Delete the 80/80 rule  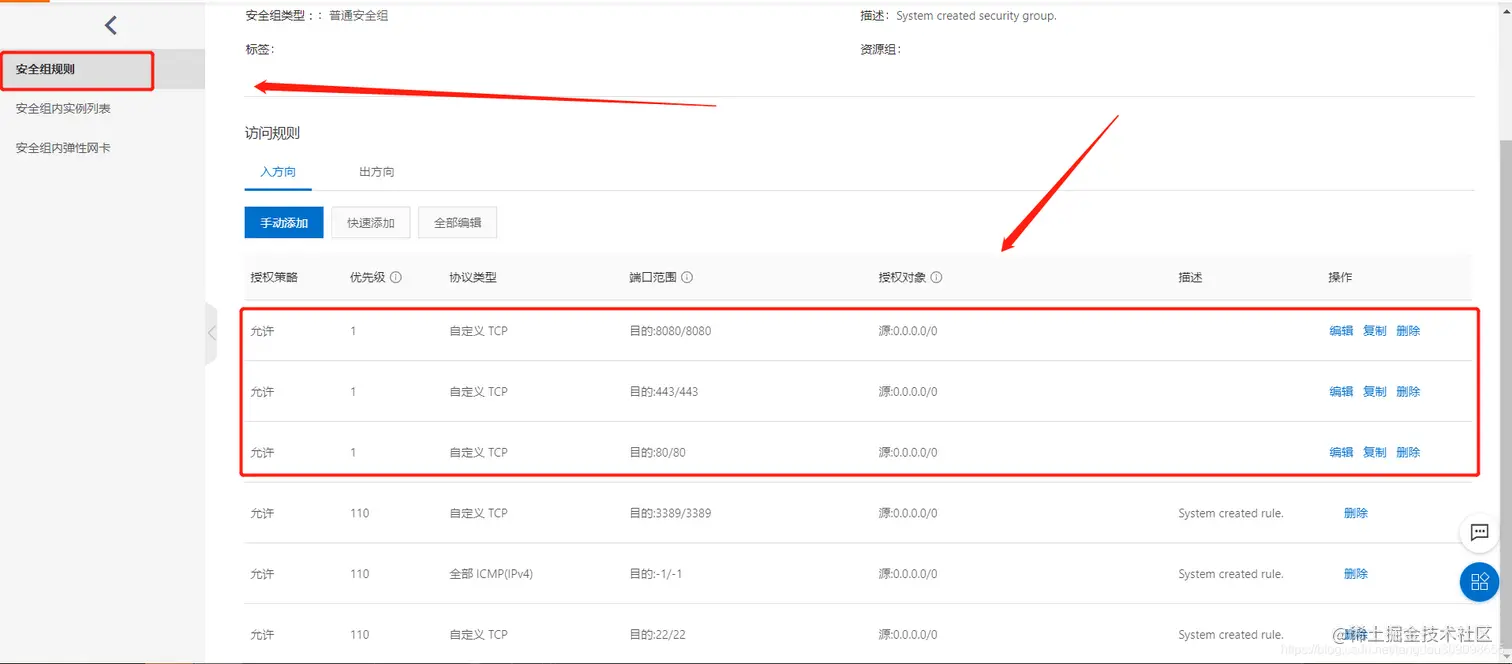pos(1408,453)
